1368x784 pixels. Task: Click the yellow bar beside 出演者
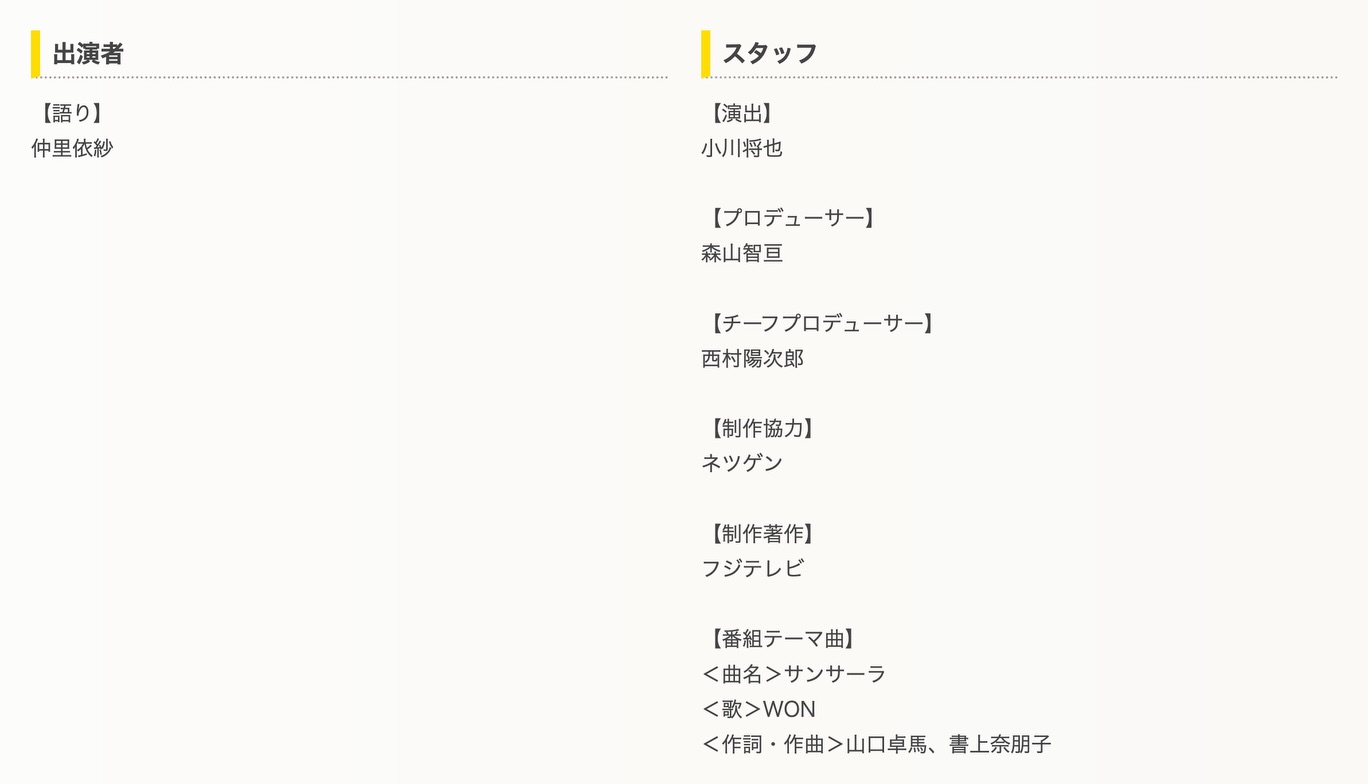click(36, 54)
